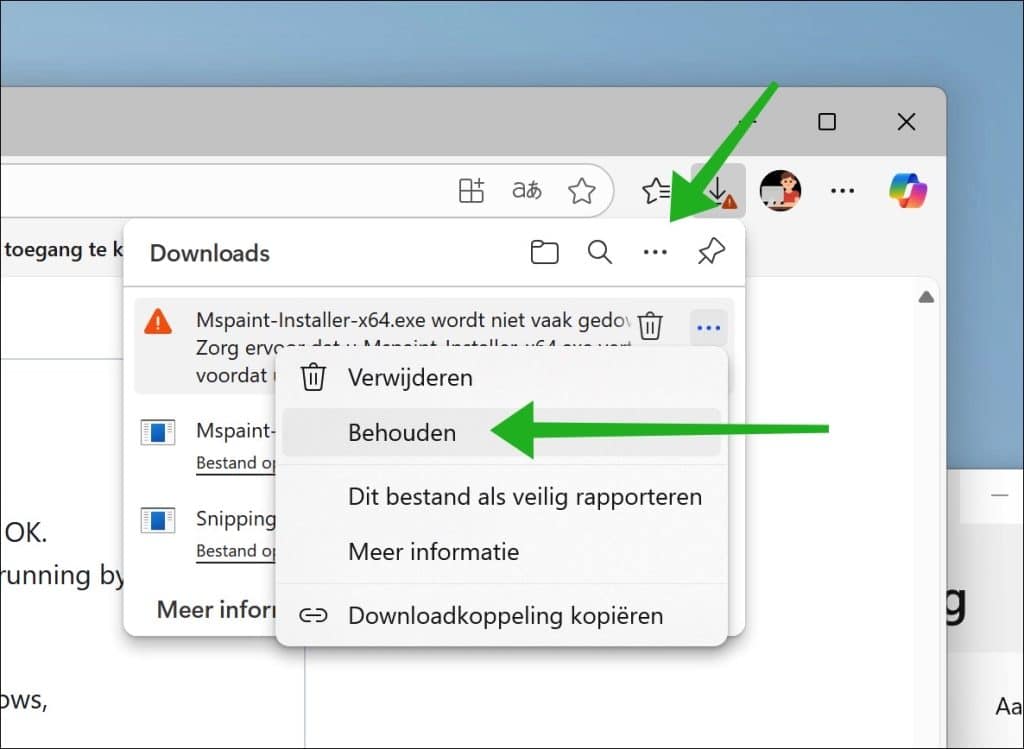Open downloads folder icon in Downloads panel
This screenshot has width=1024, height=749.
pos(544,252)
